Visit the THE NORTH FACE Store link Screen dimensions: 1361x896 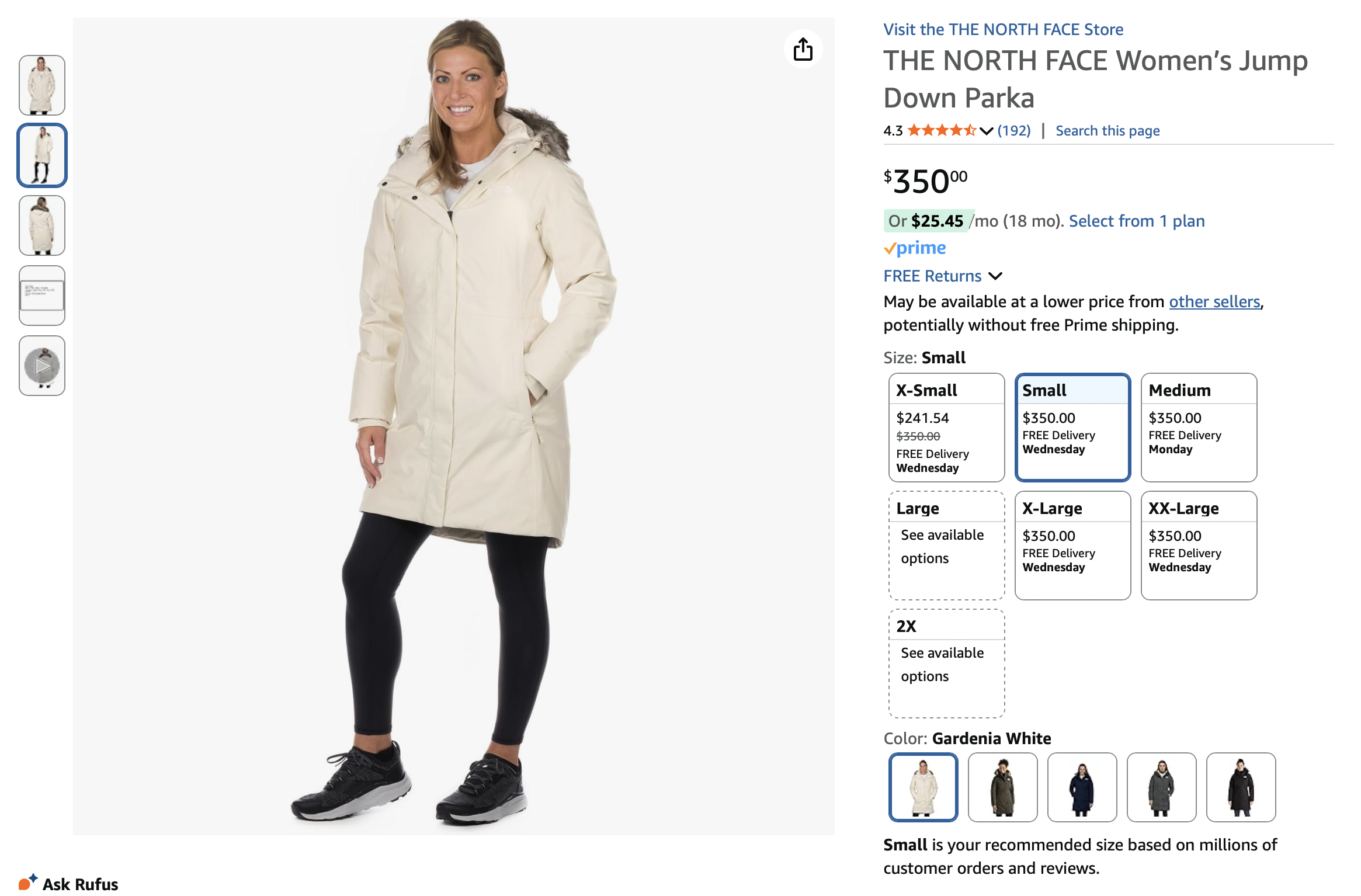pos(1003,29)
